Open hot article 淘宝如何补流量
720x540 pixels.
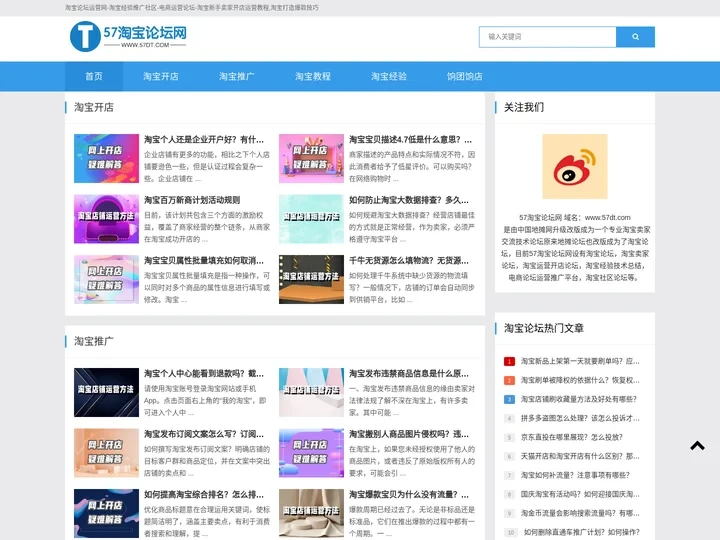(575, 475)
